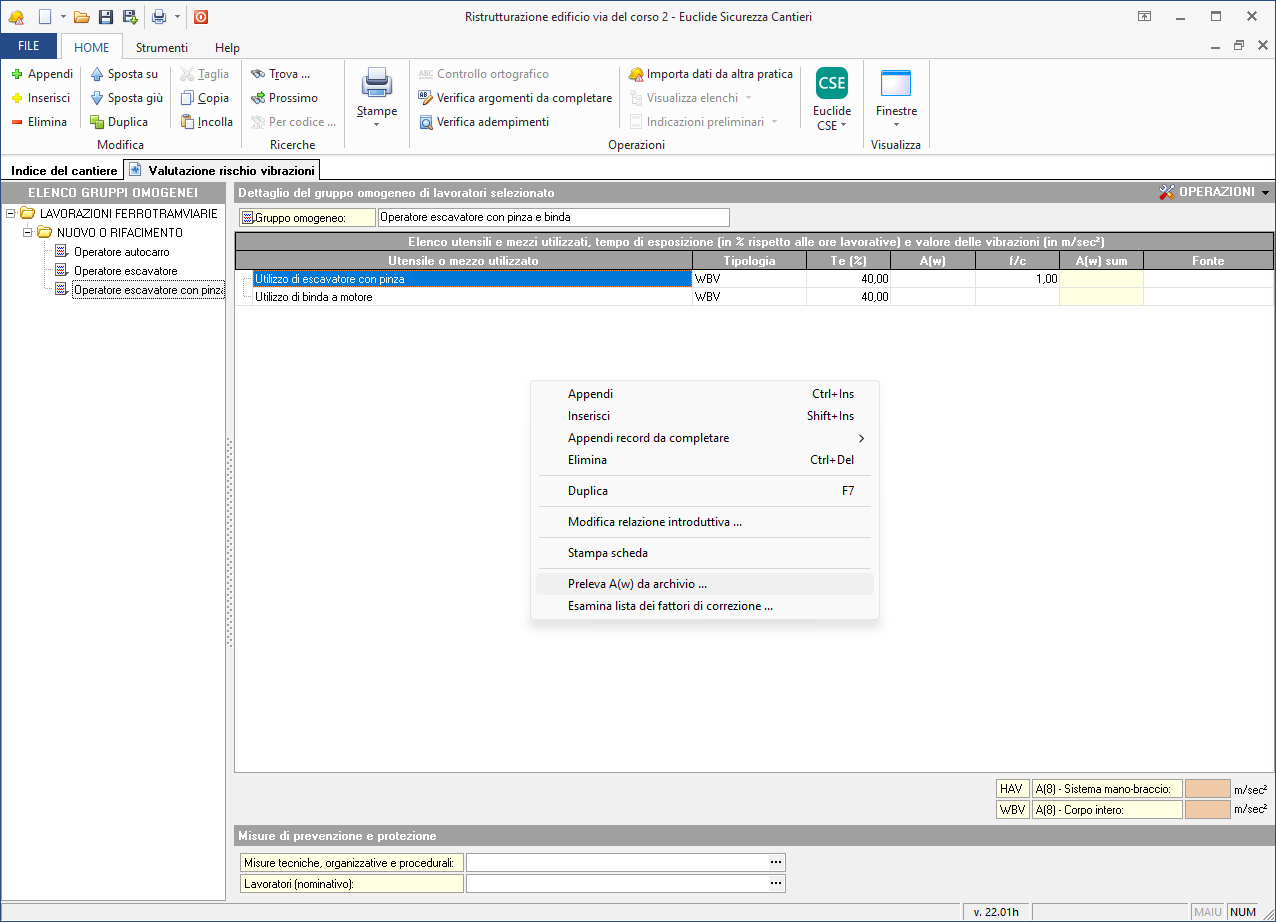The image size is (1276, 922).
Task: Switch to the Strumenti ribbon tab
Action: (x=162, y=47)
